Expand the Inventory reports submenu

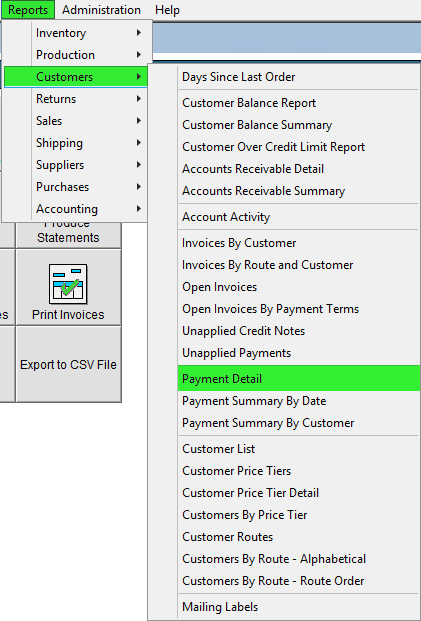(x=76, y=33)
